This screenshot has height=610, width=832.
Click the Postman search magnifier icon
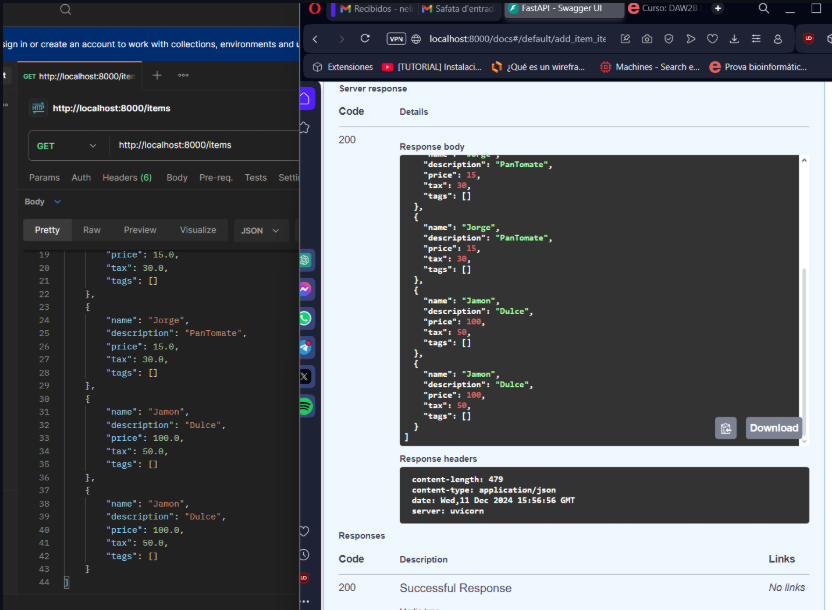65,9
